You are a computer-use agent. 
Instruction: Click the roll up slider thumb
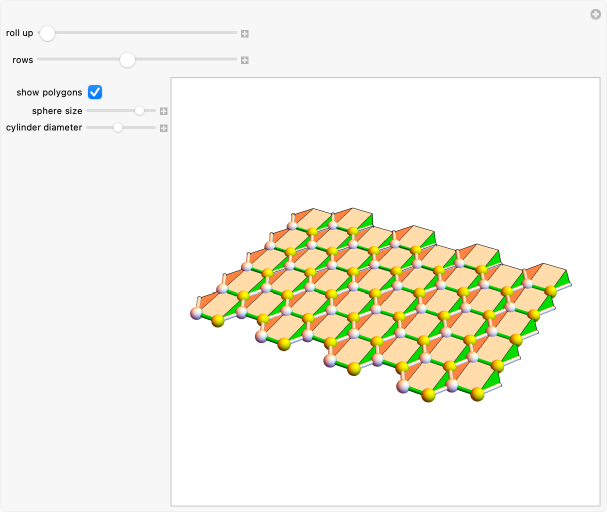pyautogui.click(x=47, y=33)
